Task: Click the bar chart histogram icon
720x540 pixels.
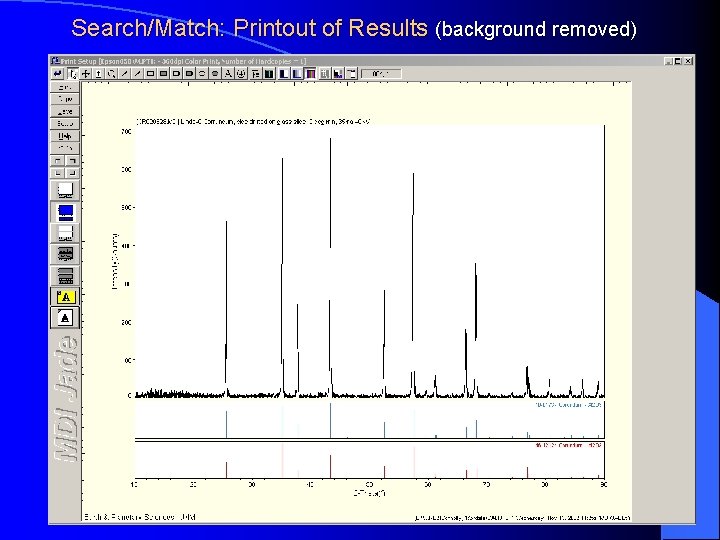Action: [x=338, y=73]
